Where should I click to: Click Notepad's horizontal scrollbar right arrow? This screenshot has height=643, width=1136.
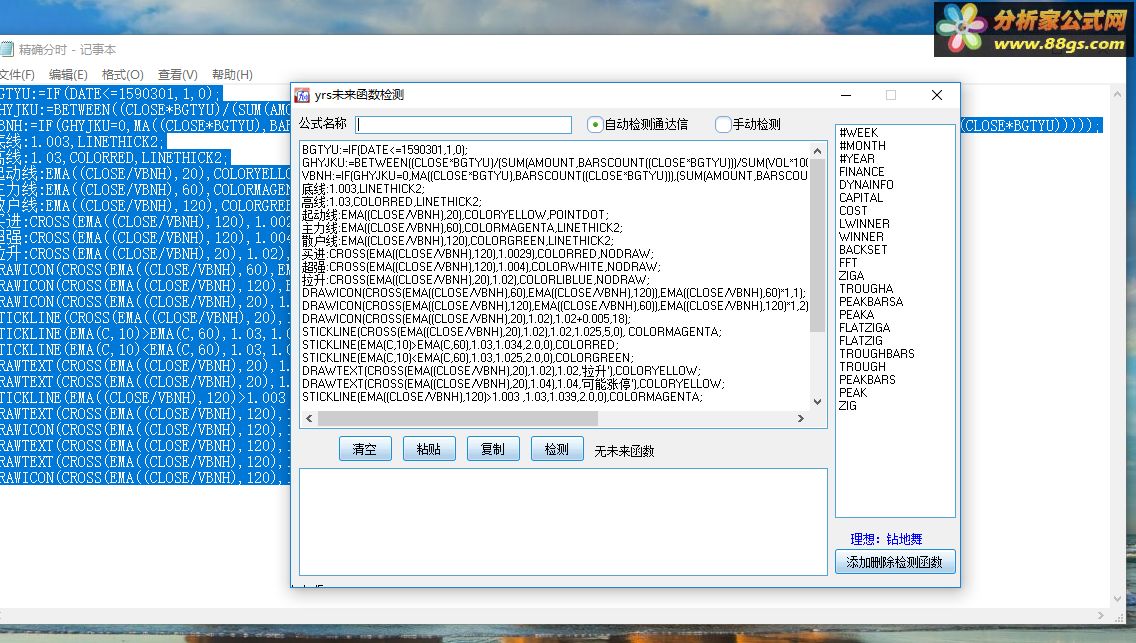click(x=1100, y=615)
